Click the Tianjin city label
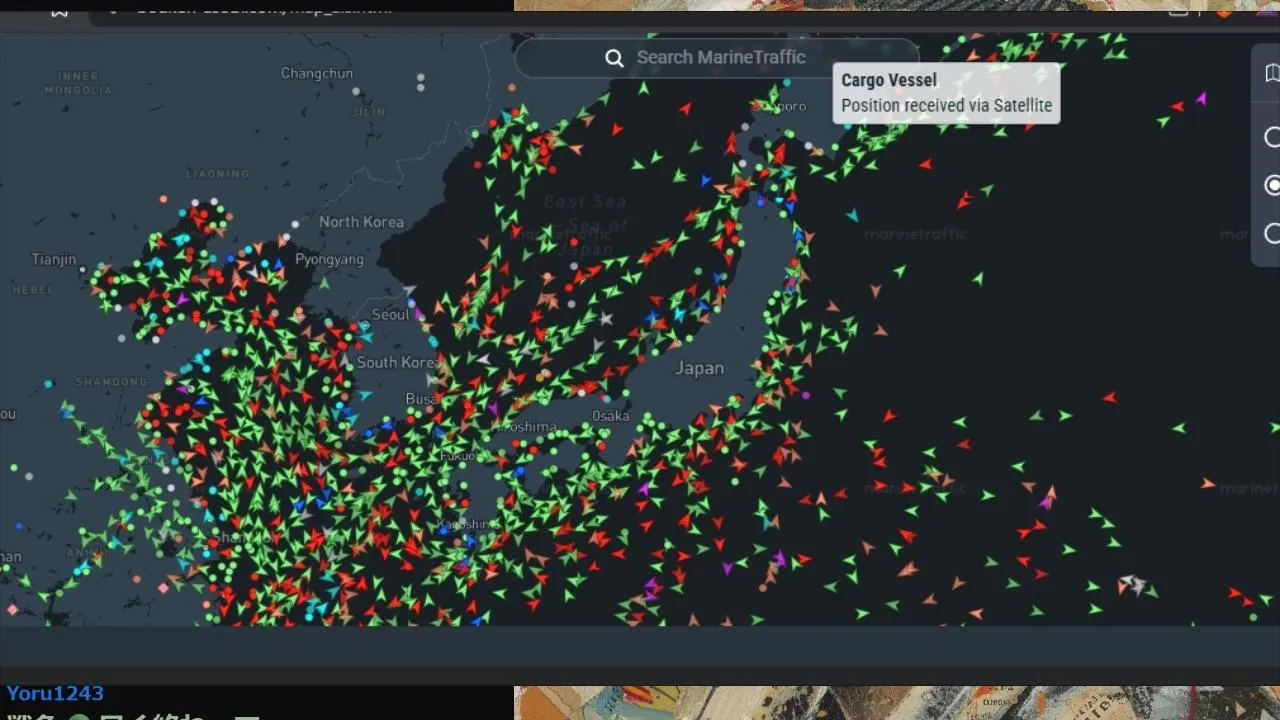The image size is (1280, 720). click(x=54, y=259)
